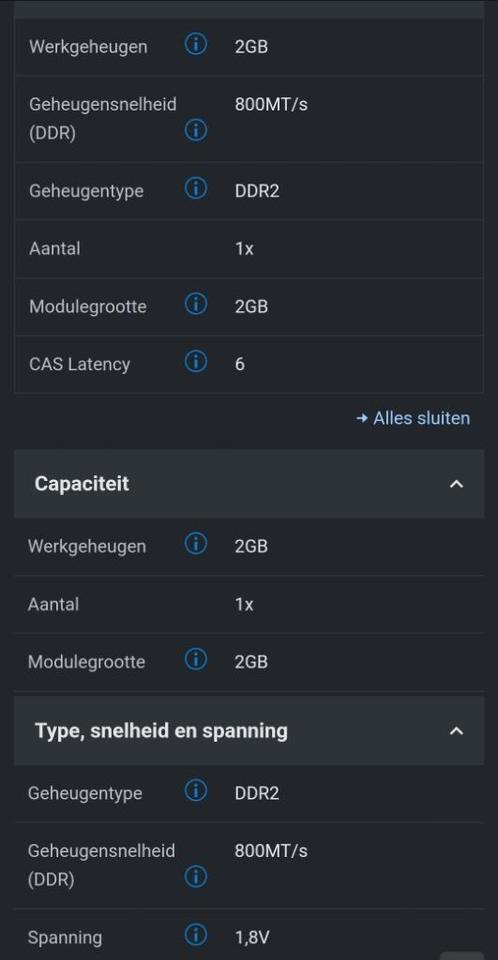Open info icon for lower Geheugensnelheid (DDR)
This screenshot has height=960, width=498.
[195, 877]
